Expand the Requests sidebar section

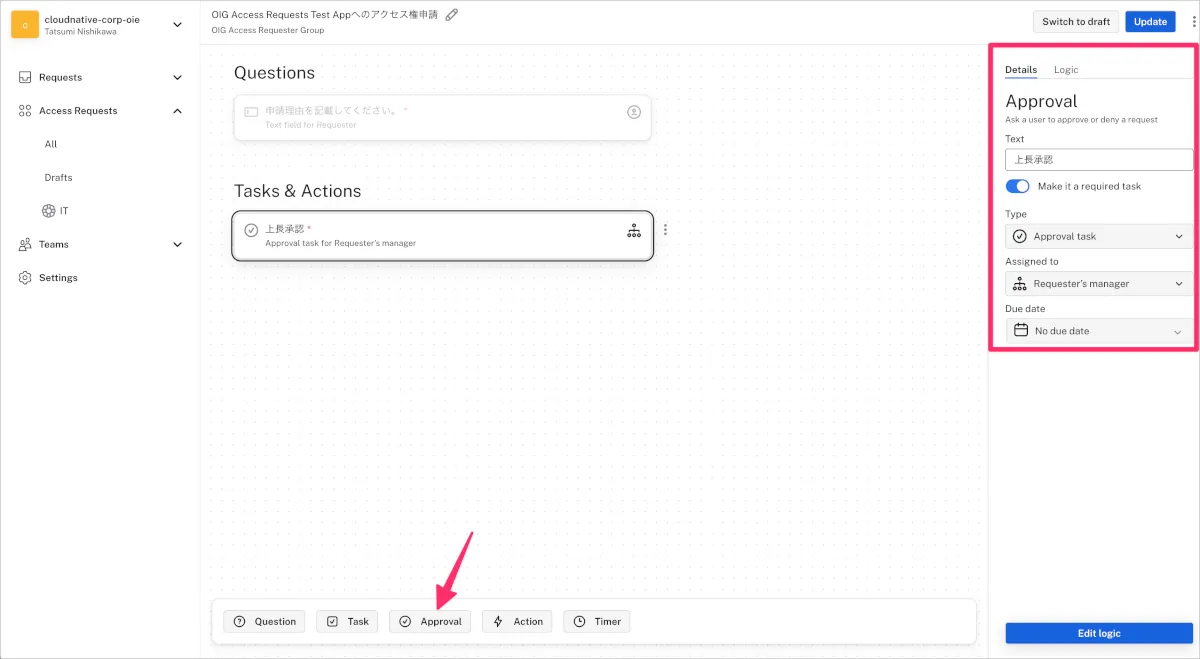coord(177,78)
